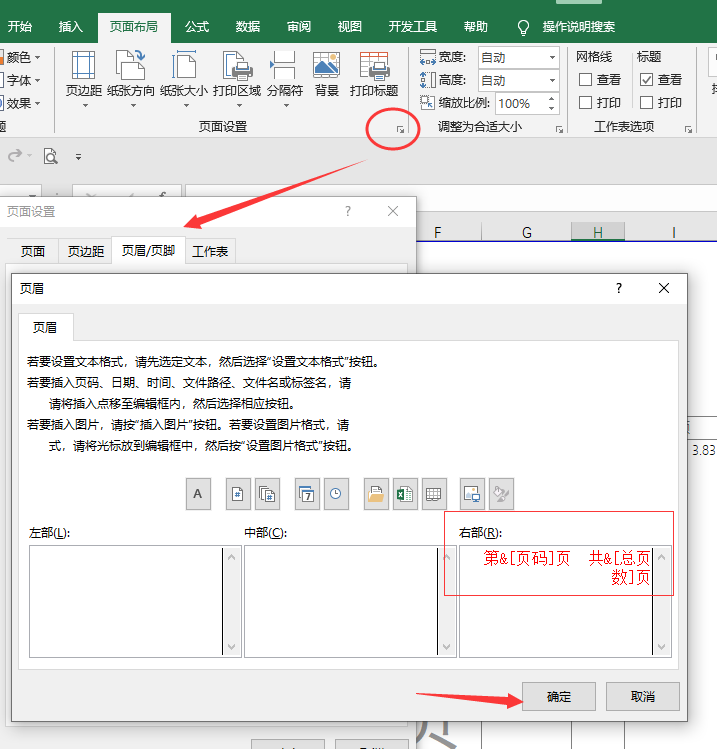
Task: Insert sheet name icon in header
Action: point(434,494)
